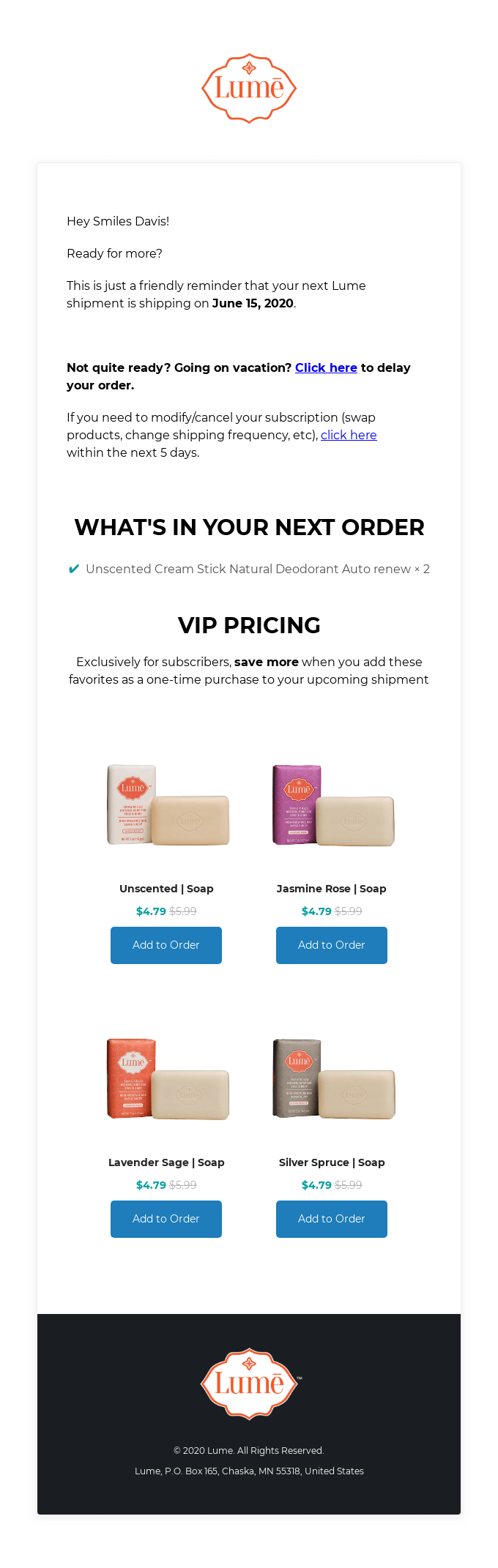This screenshot has width=498, height=1568.
Task: Click the teal checkmark beside deodorant item
Action: pyautogui.click(x=74, y=569)
